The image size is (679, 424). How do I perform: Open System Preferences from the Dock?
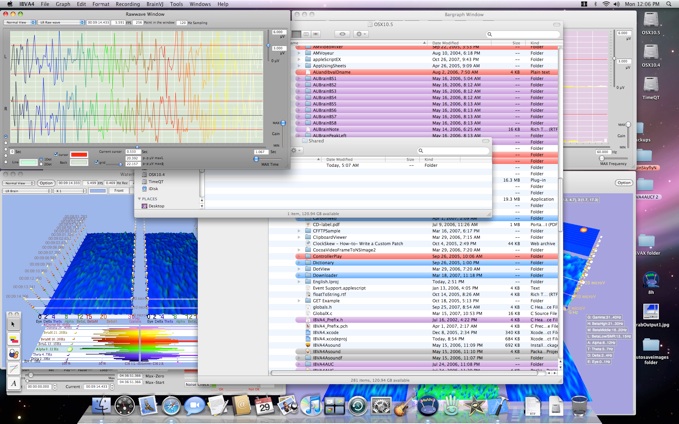(x=381, y=406)
